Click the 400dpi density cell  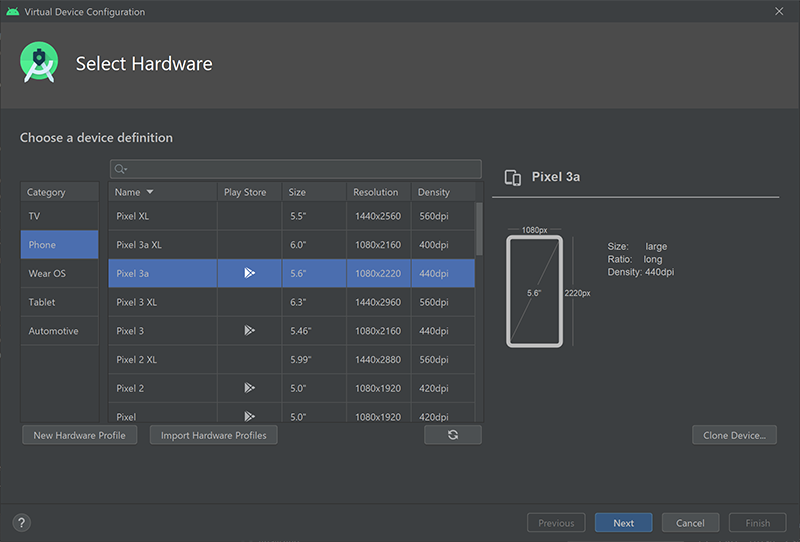tap(443, 244)
